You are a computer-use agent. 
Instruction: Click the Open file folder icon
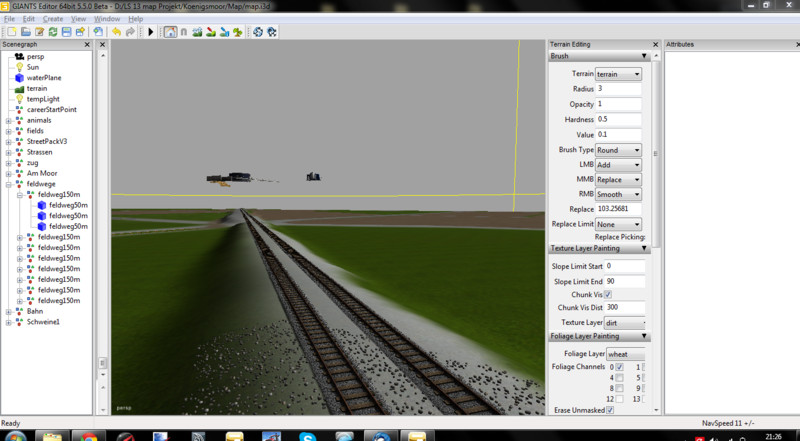coord(24,32)
